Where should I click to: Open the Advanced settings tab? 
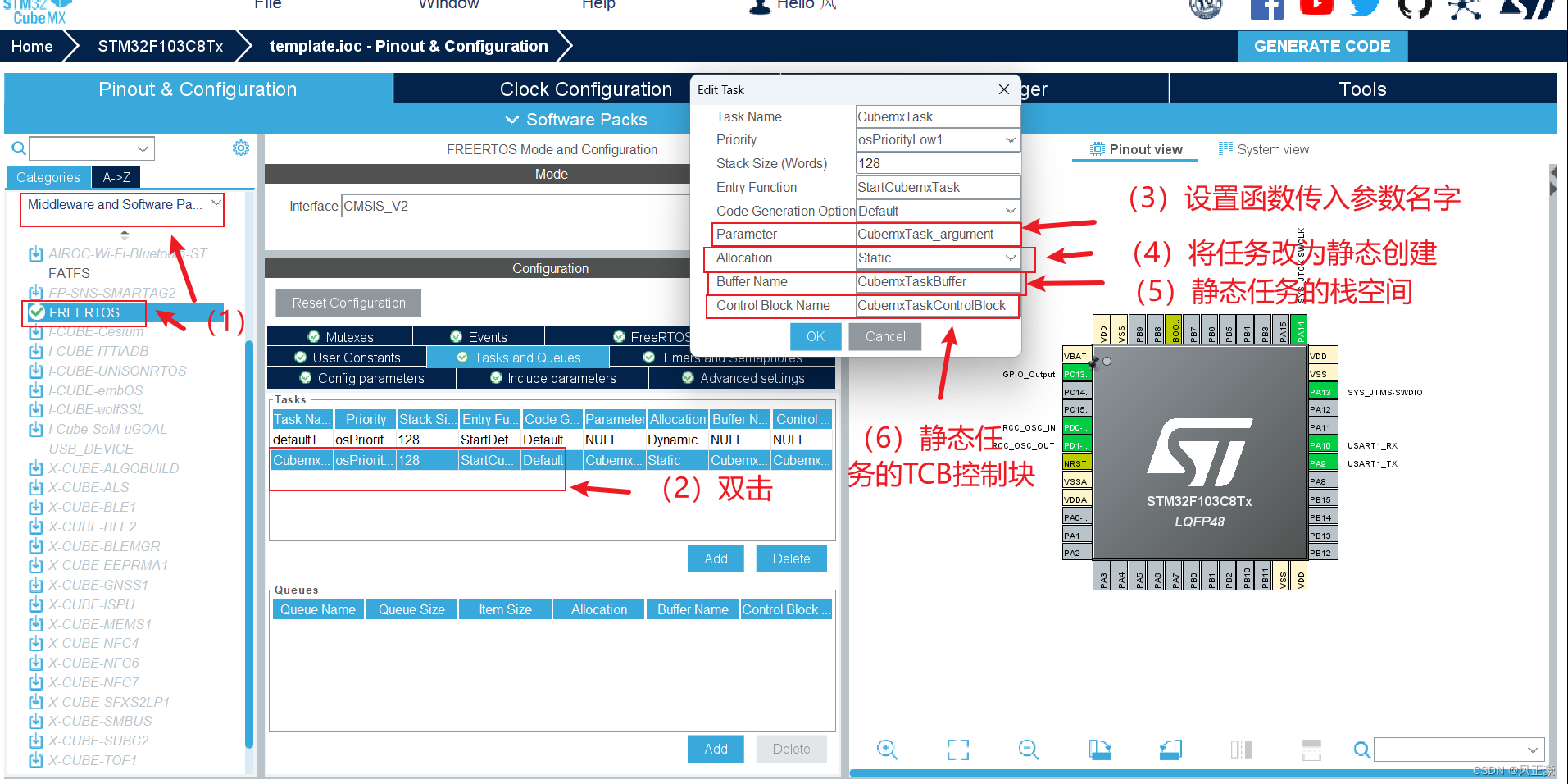[743, 378]
